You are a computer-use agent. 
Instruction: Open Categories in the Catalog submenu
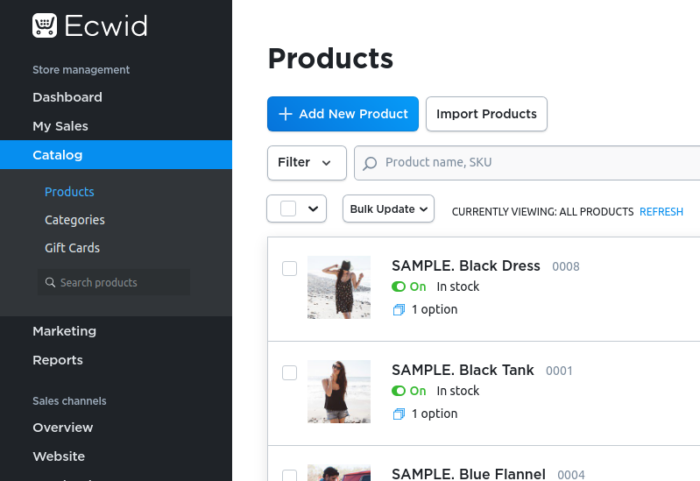point(75,220)
